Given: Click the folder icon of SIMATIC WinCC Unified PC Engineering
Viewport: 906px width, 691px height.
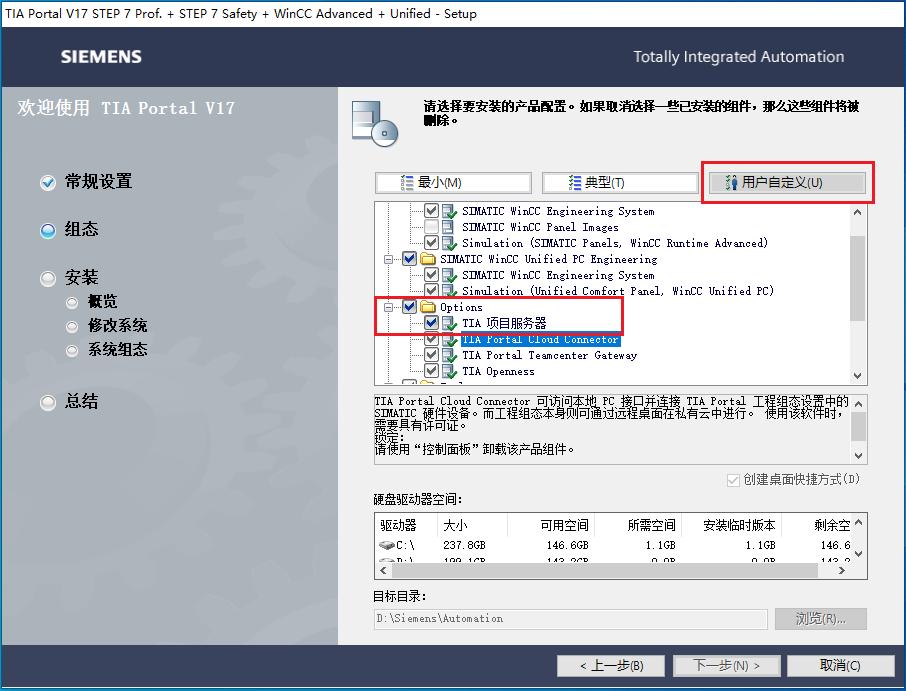Looking at the screenshot, I should coord(428,259).
